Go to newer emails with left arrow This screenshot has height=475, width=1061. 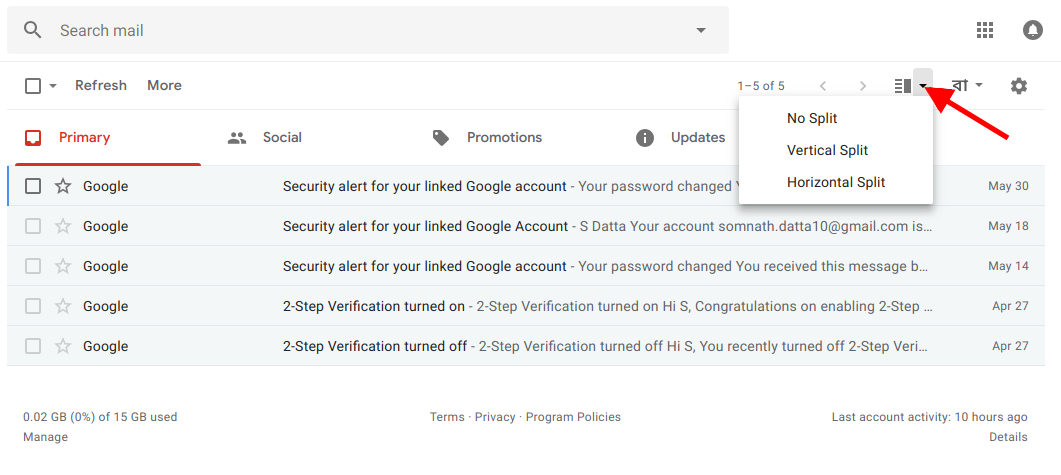point(823,86)
